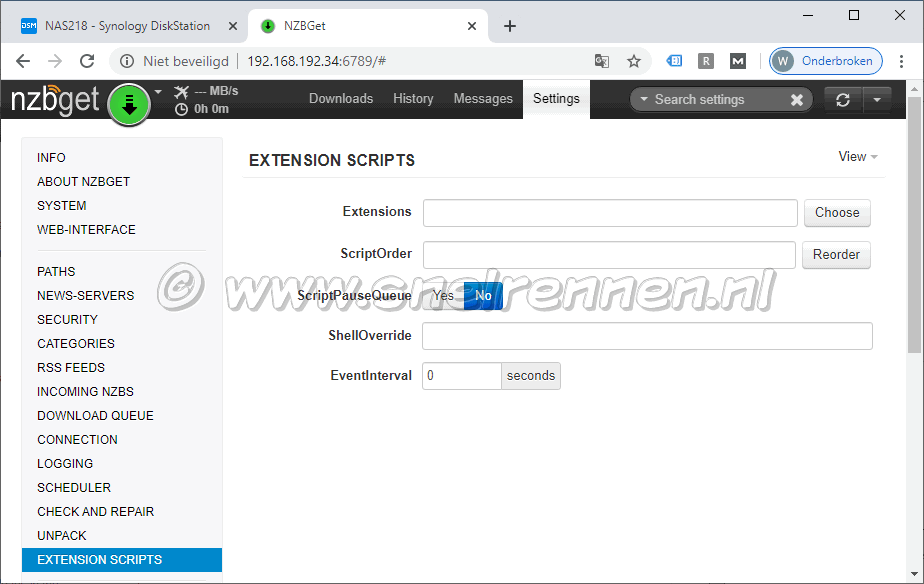Click the airplane speed limit icon
Screen dimensions: 924x584
coord(182,91)
